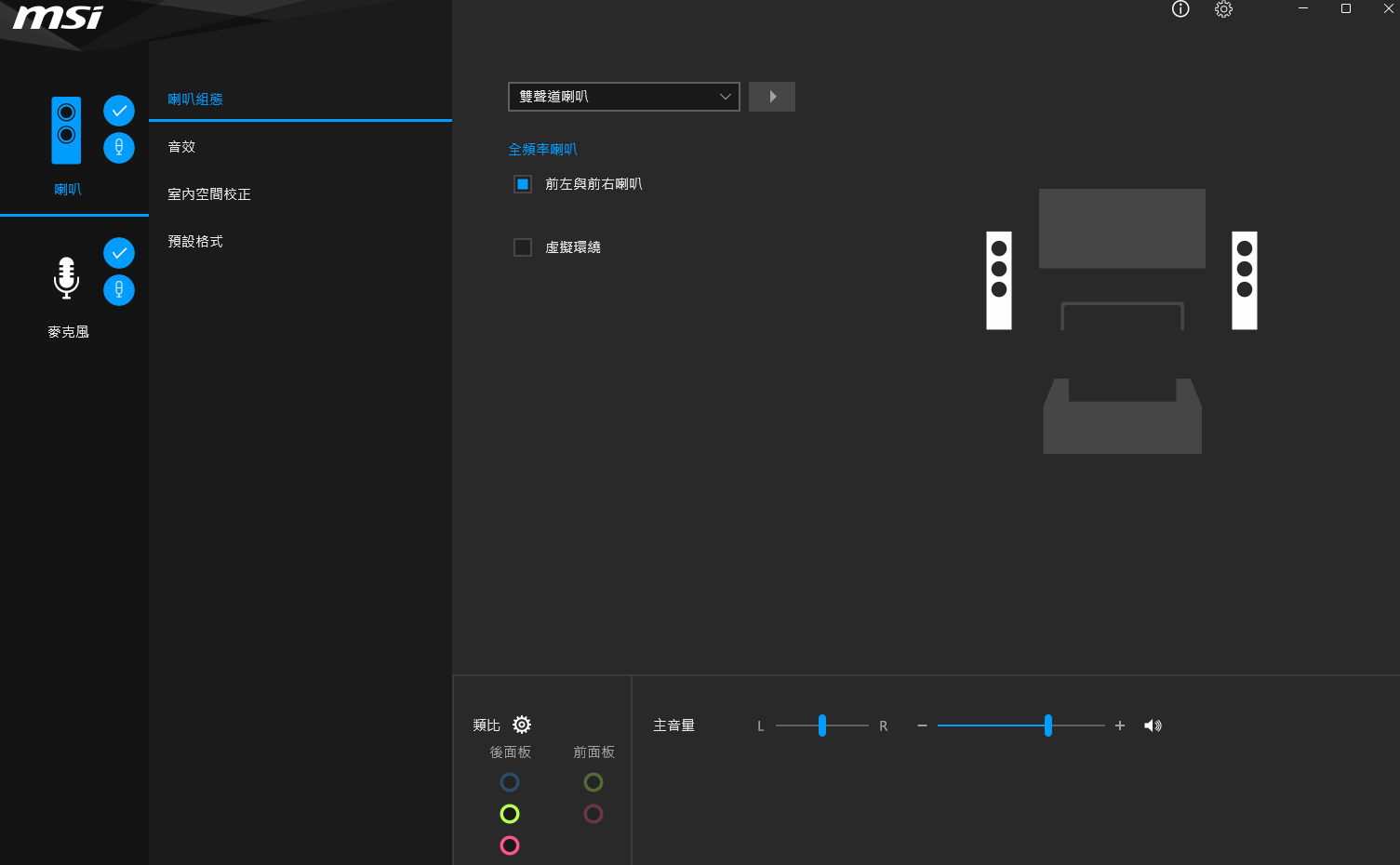Open the information panel
Screen dimensions: 1400x865
tap(1180, 10)
